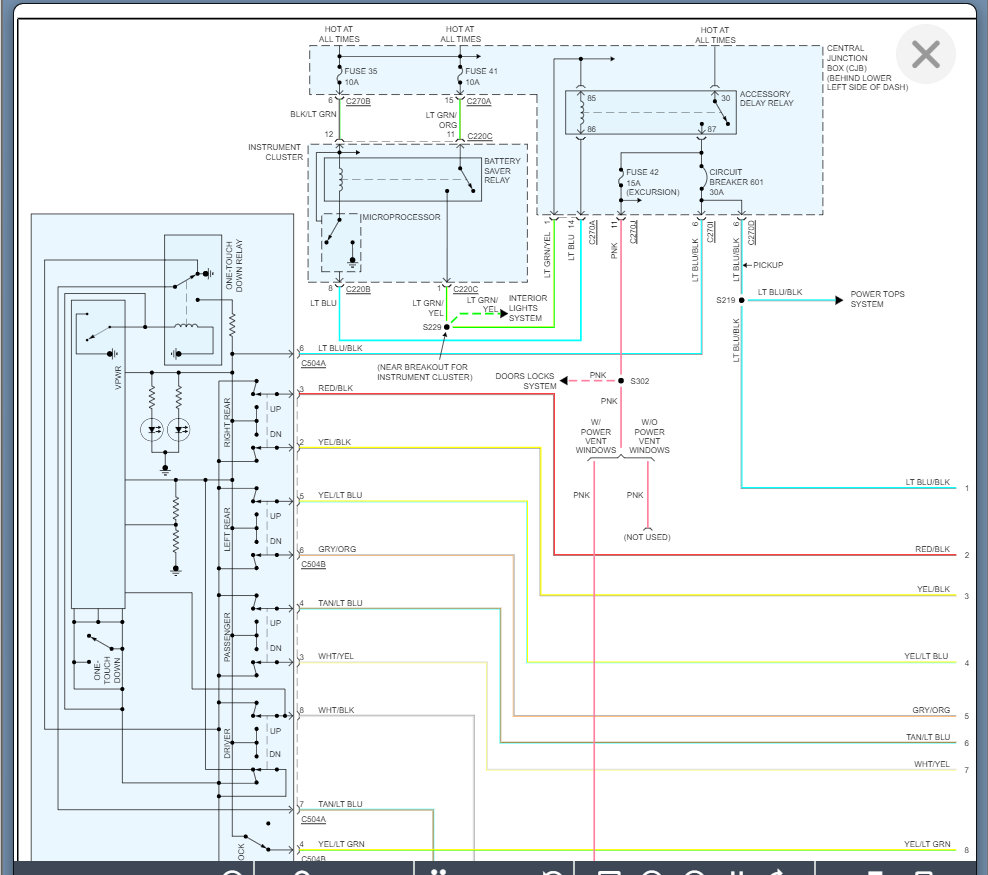Click the GRY/ORG wire label at right edge
Image resolution: width=988 pixels, height=875 pixels.
930,709
